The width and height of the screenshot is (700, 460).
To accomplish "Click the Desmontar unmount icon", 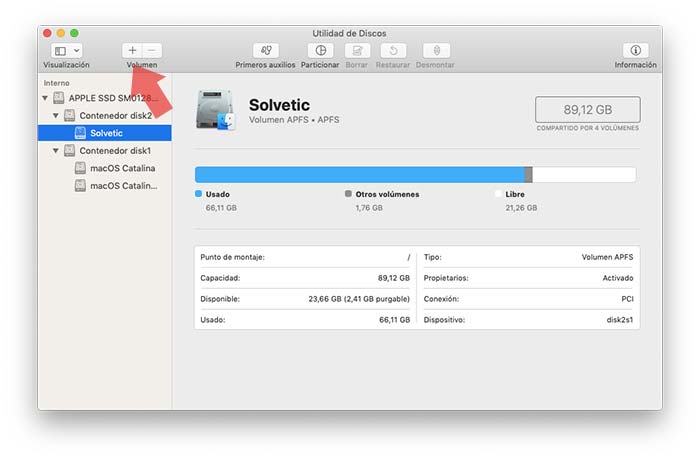I will pos(436,50).
